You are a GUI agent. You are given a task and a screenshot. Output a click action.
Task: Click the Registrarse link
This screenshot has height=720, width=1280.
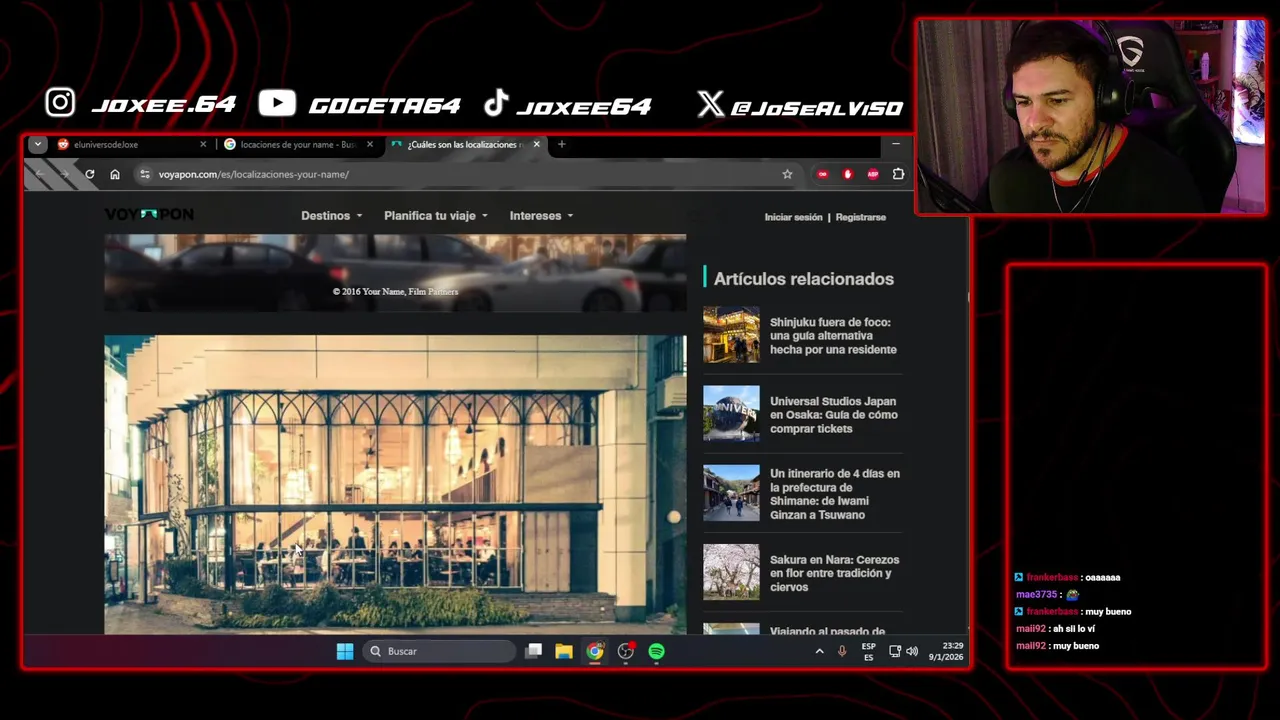(861, 217)
